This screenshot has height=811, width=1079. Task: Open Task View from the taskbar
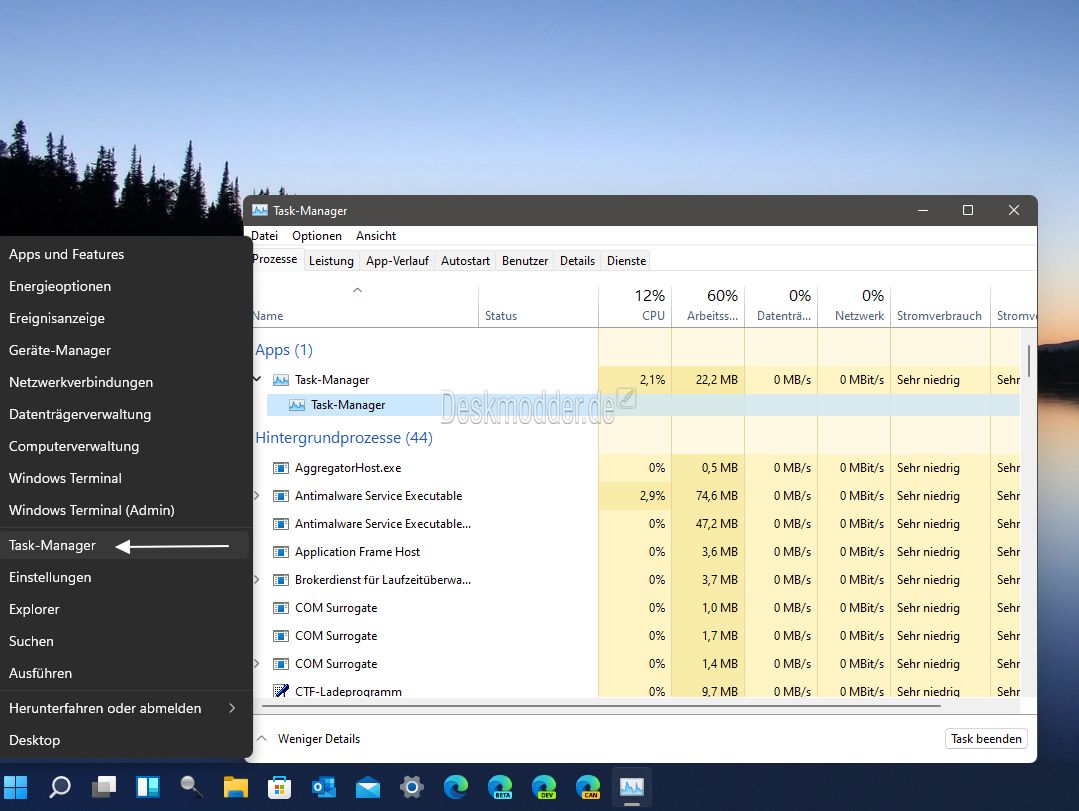click(104, 787)
